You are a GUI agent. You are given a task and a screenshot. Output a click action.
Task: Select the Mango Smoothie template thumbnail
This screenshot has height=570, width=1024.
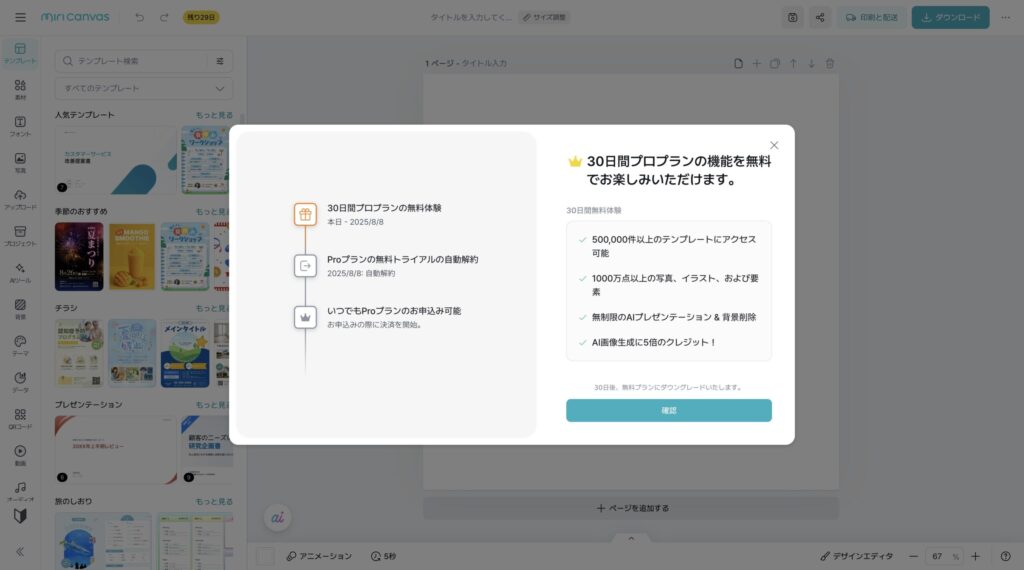[x=132, y=257]
